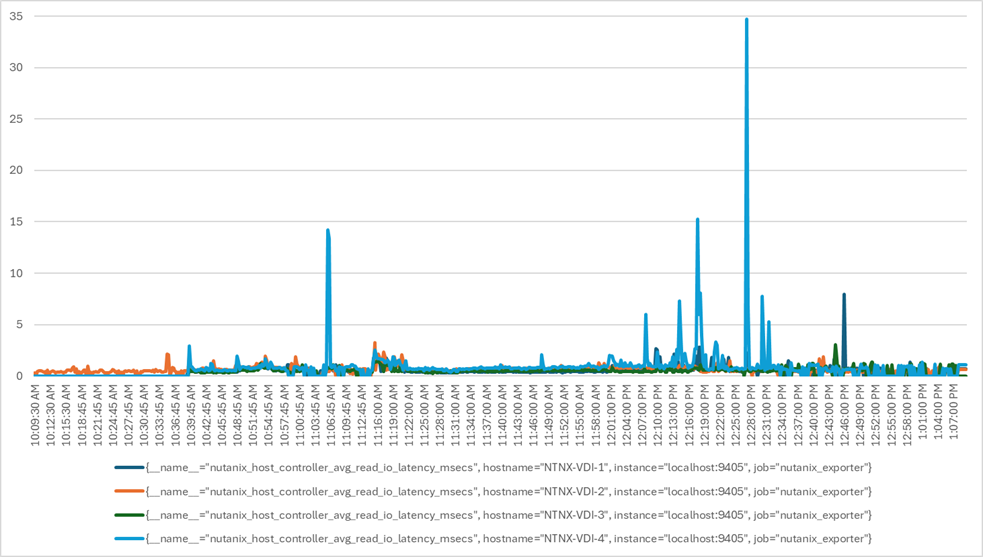Click the 25 label on the vertical axis

(16, 119)
